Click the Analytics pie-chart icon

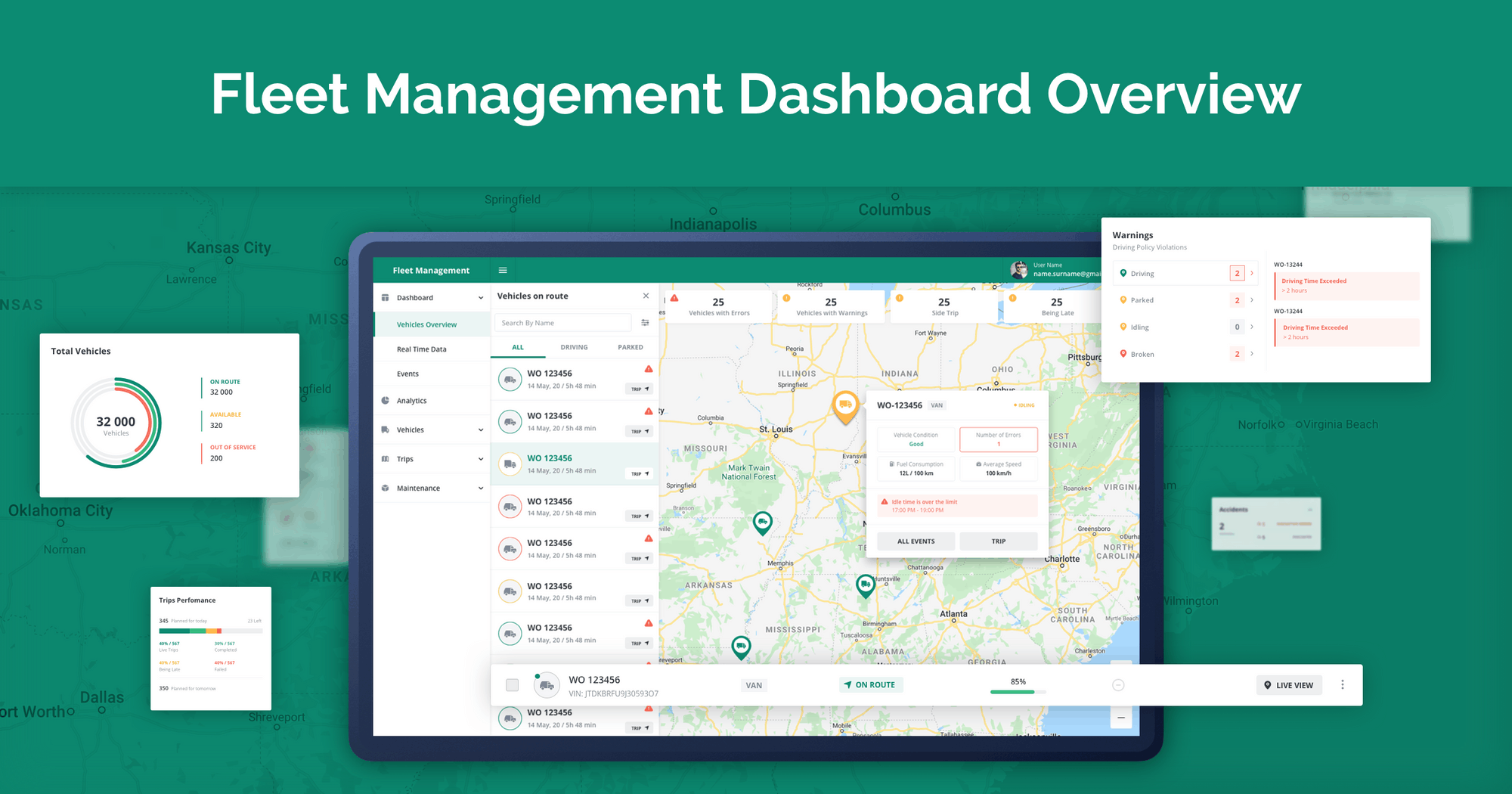point(386,401)
